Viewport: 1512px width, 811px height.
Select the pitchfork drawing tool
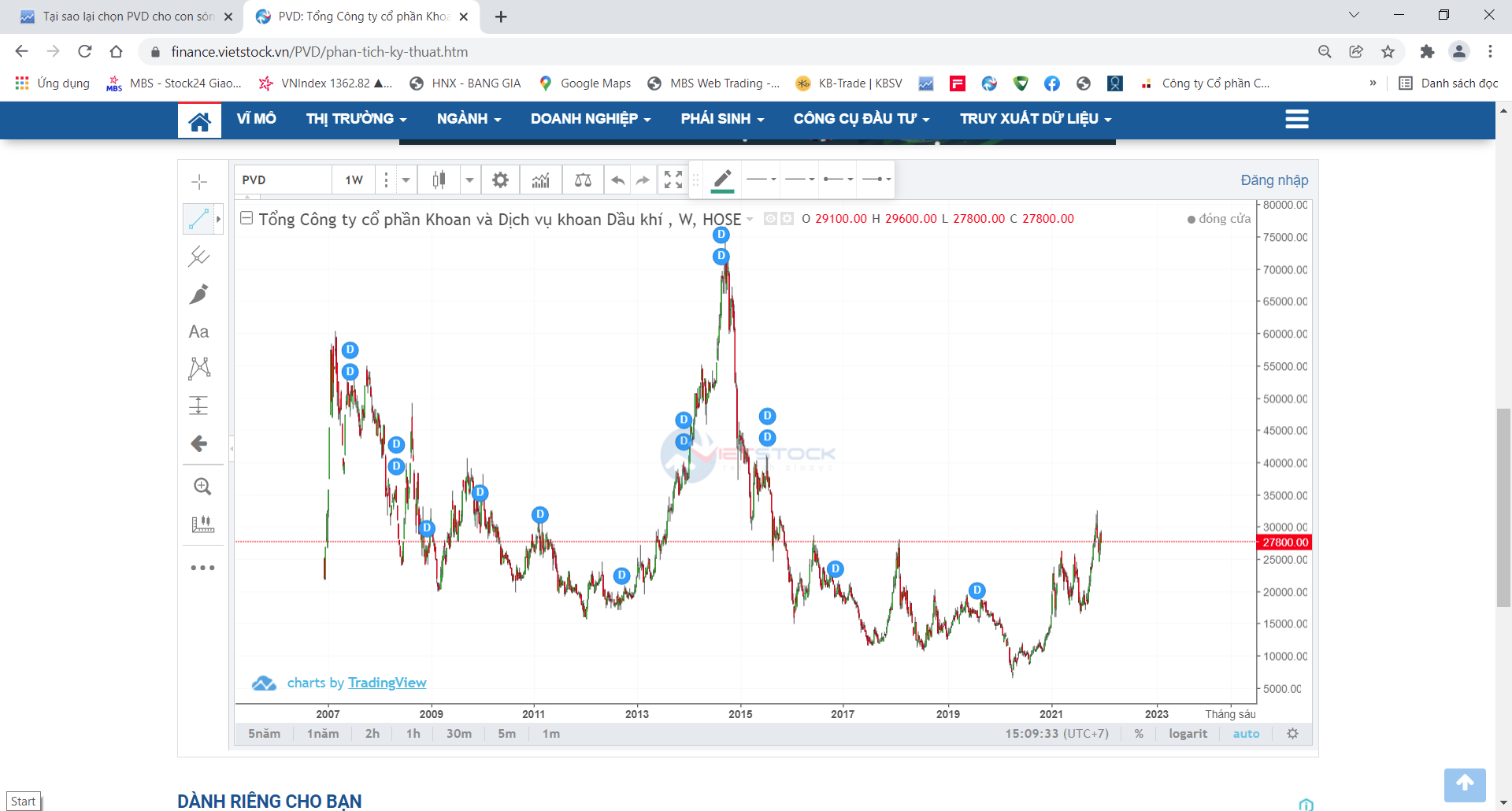[199, 256]
